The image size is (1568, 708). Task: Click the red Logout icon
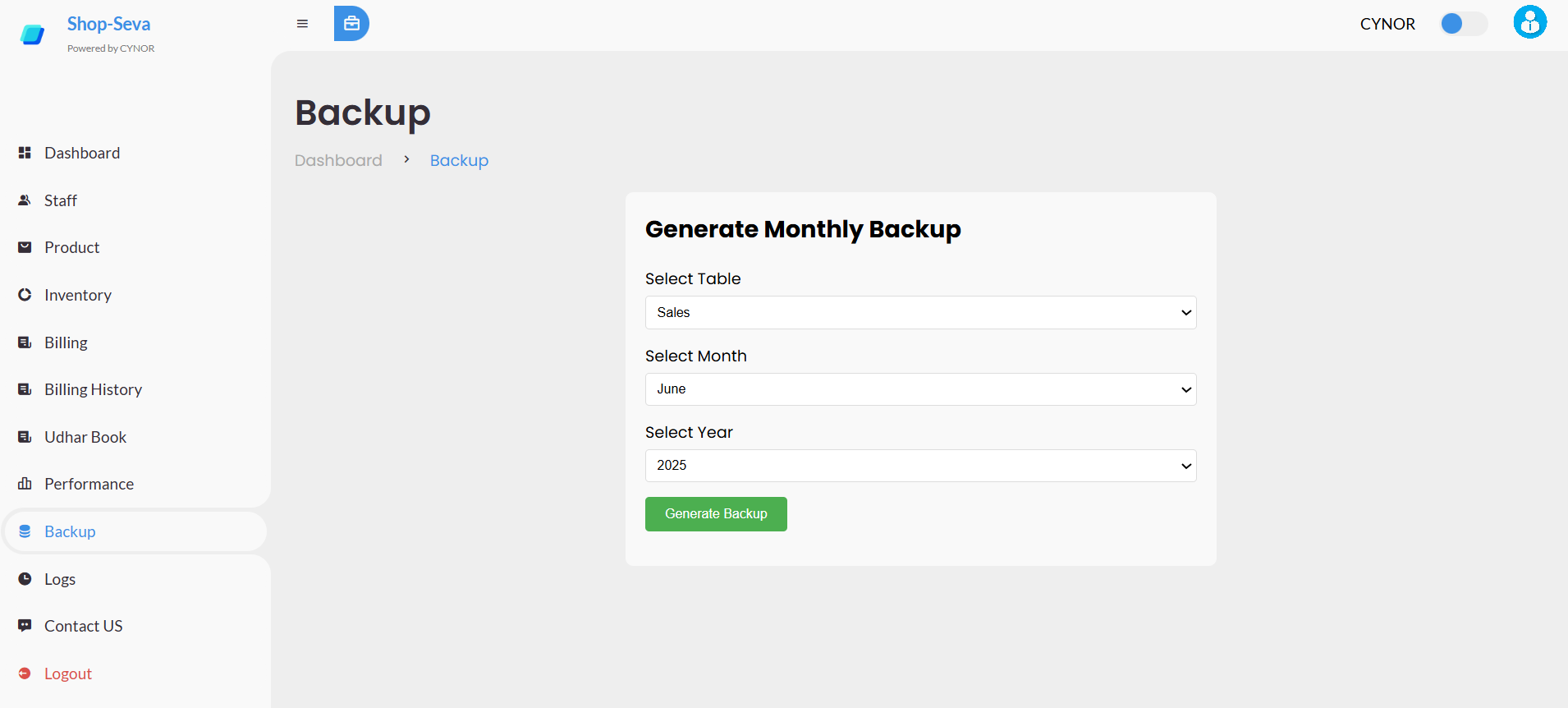(25, 674)
